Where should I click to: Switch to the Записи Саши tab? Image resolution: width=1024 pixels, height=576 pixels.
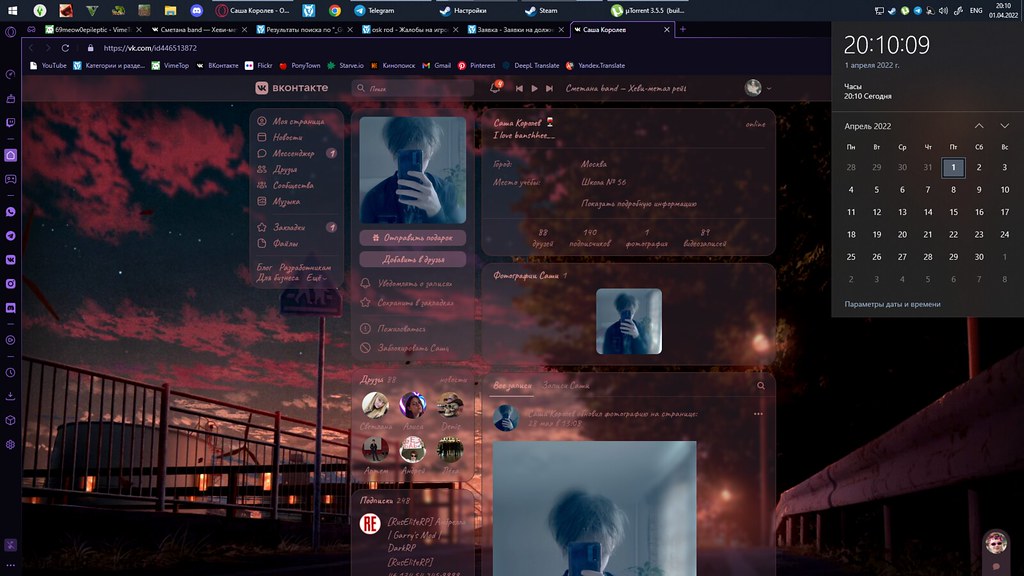point(566,385)
